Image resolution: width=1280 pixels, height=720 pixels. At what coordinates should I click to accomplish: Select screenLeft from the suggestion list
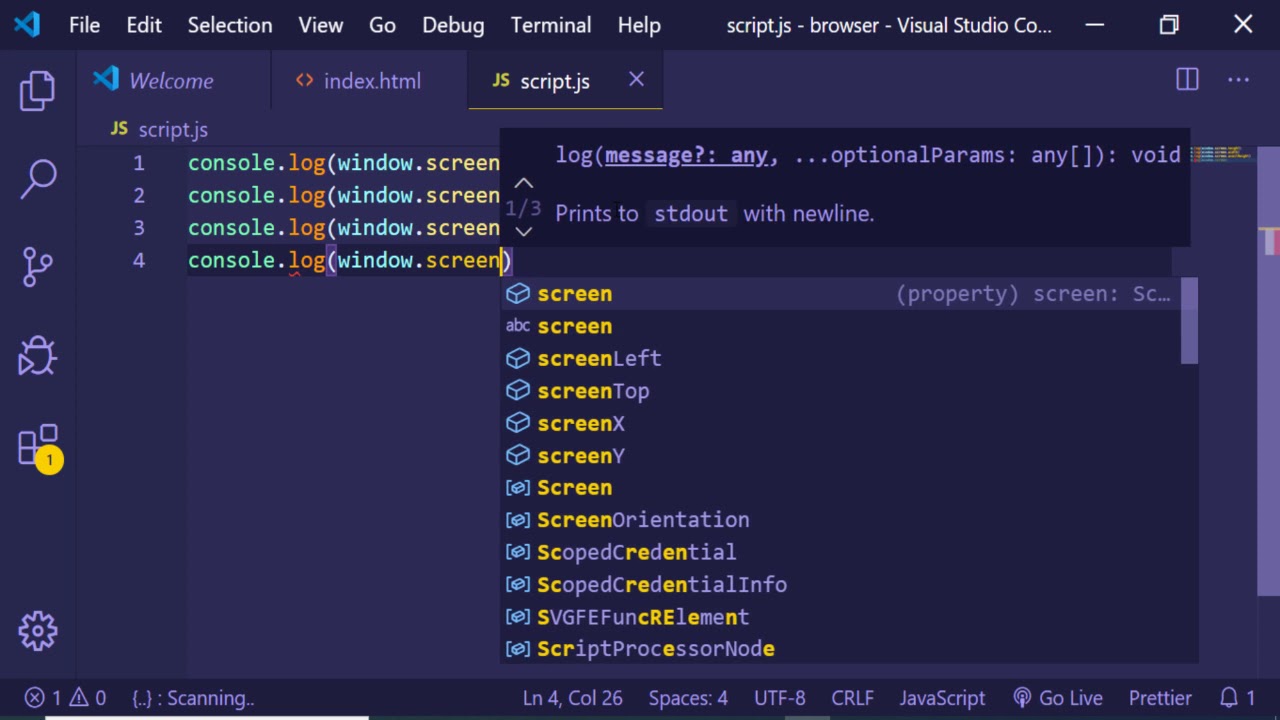(x=599, y=358)
